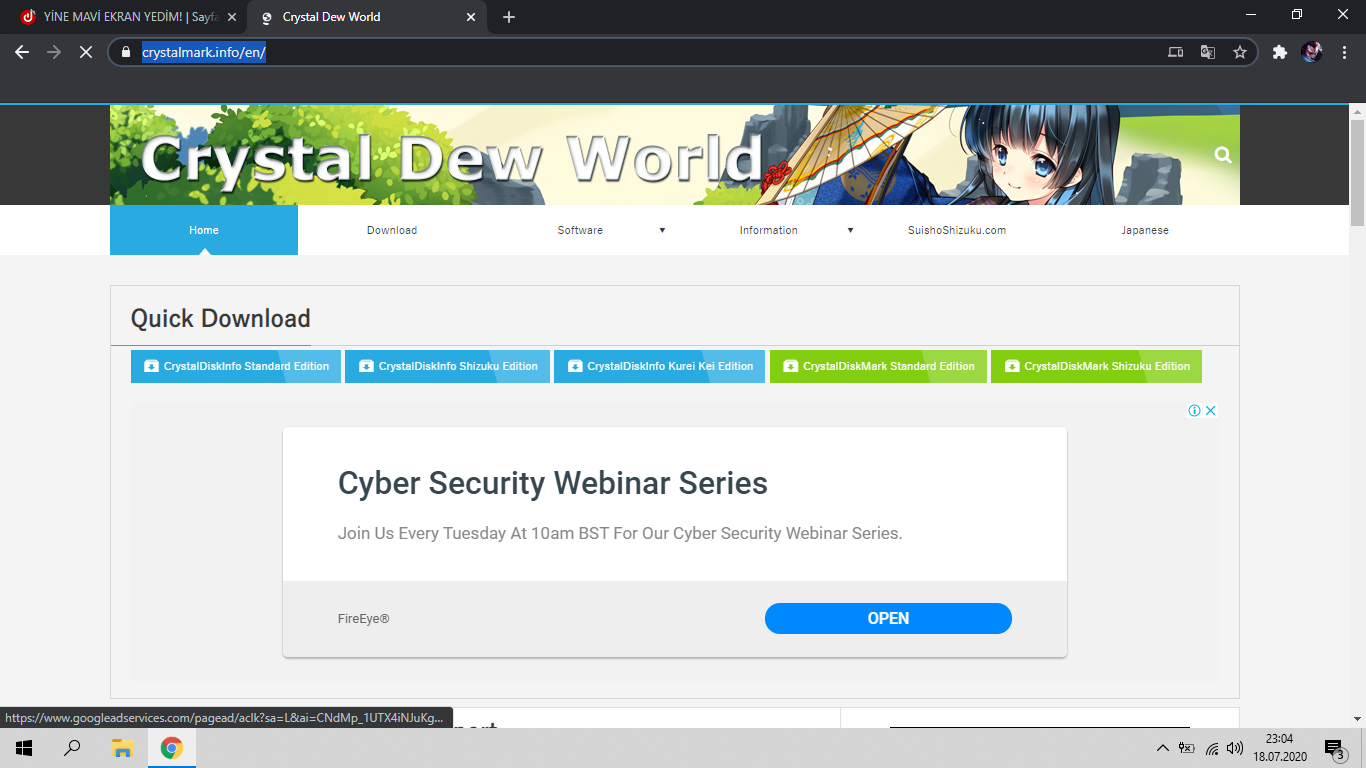
Task: Click the Cyber Security Webinar Series headline
Action: point(553,483)
